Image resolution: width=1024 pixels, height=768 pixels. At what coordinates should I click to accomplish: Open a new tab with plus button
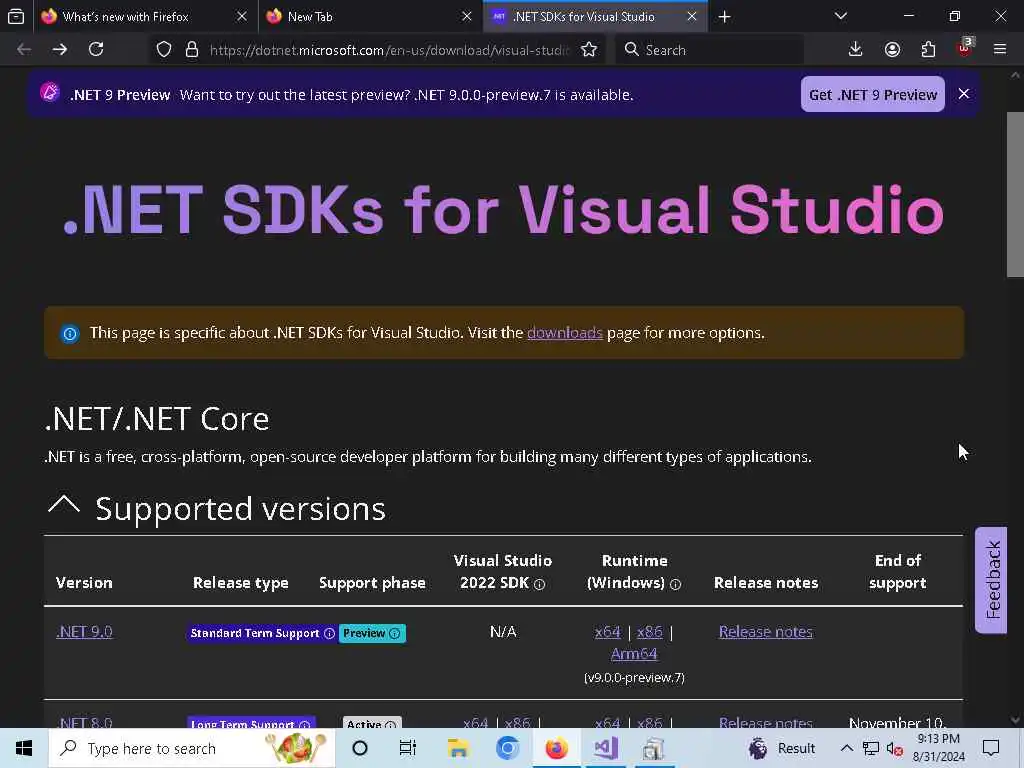tap(724, 17)
